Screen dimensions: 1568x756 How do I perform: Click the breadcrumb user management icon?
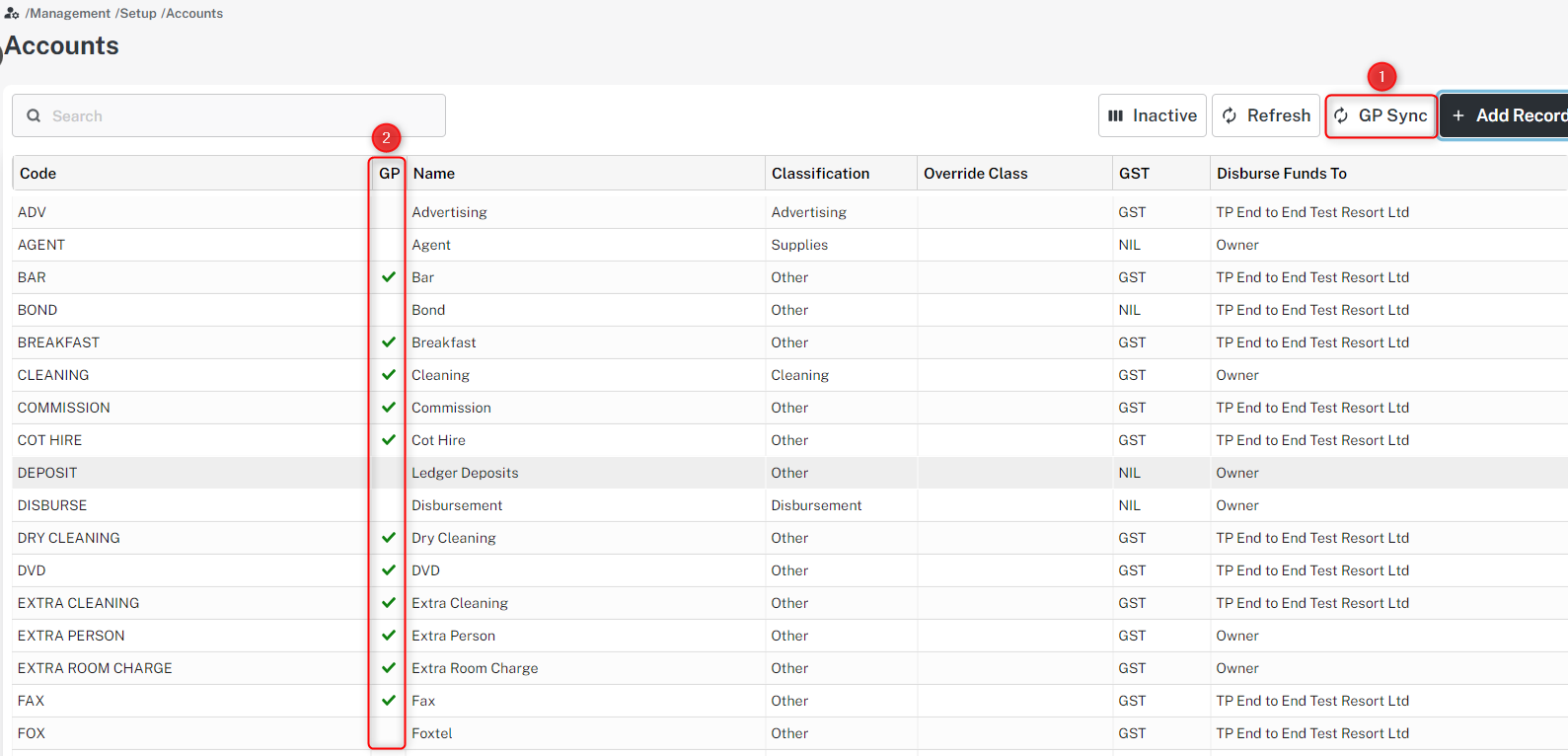click(12, 13)
